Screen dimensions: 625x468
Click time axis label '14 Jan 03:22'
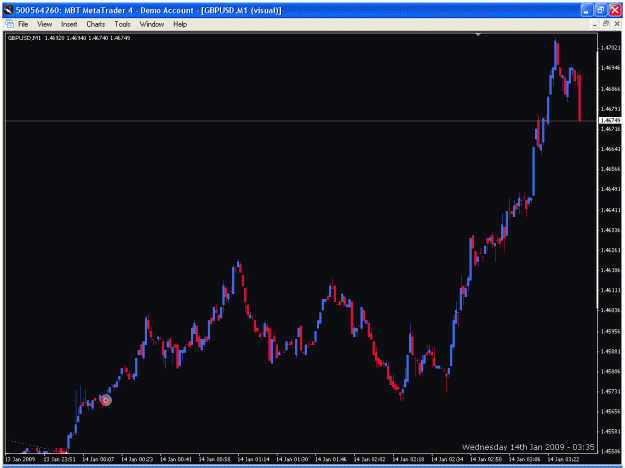coord(563,459)
